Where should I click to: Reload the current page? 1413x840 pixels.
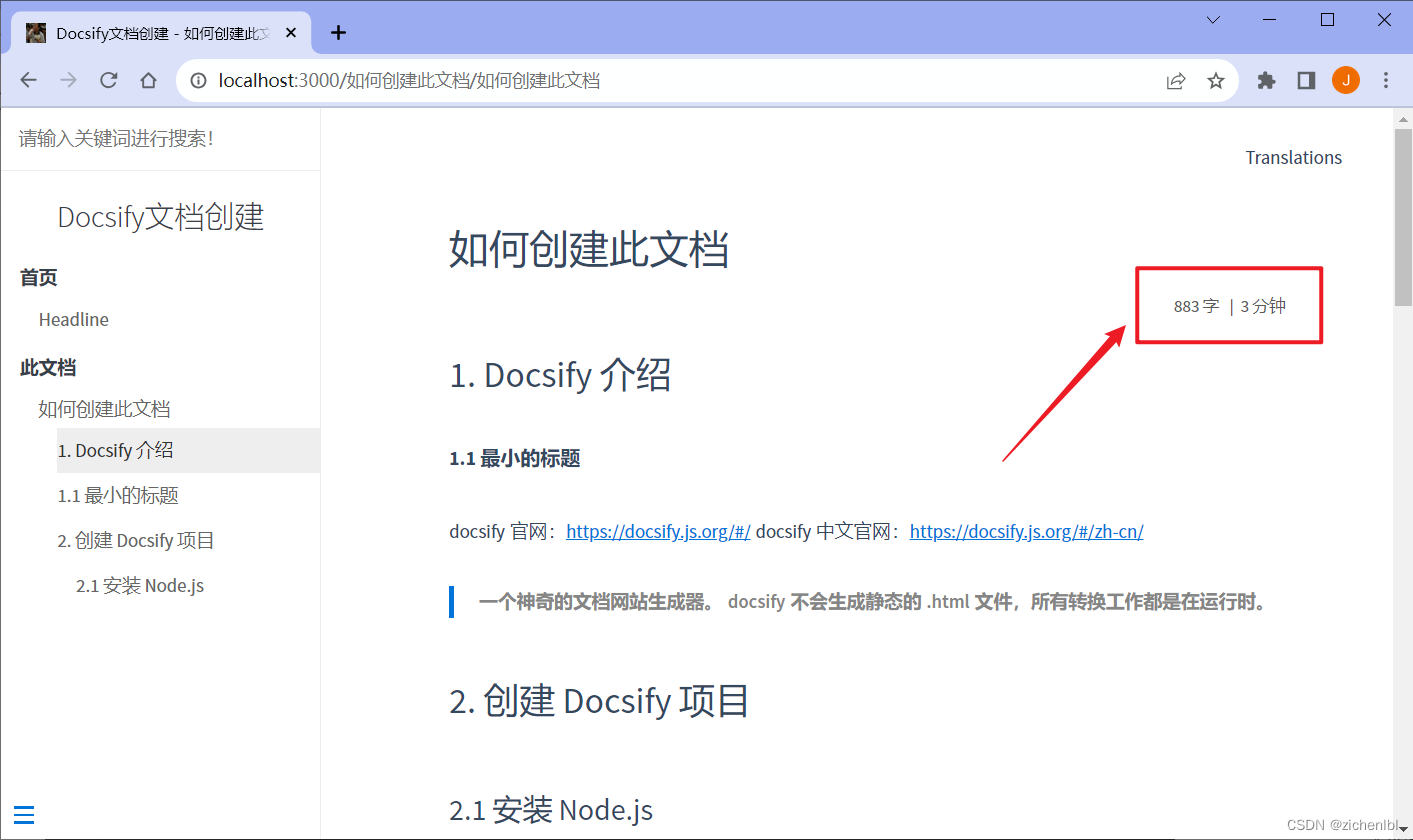[x=109, y=81]
